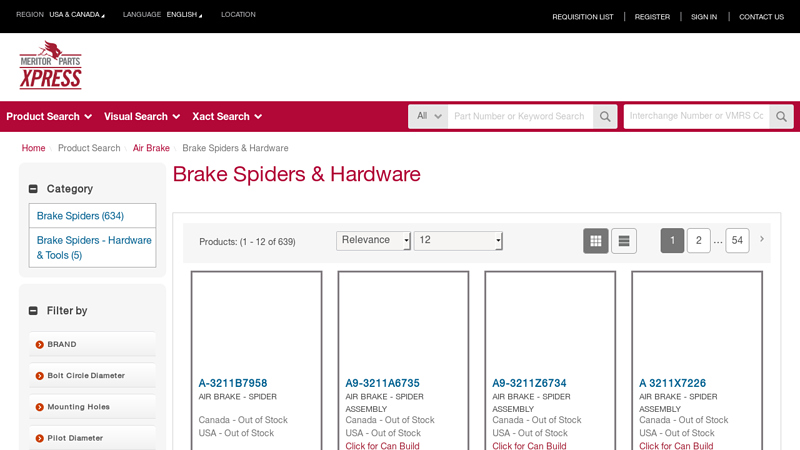Screen dimensions: 800x450
Task: Open the Product Search menu
Action: click(49, 116)
